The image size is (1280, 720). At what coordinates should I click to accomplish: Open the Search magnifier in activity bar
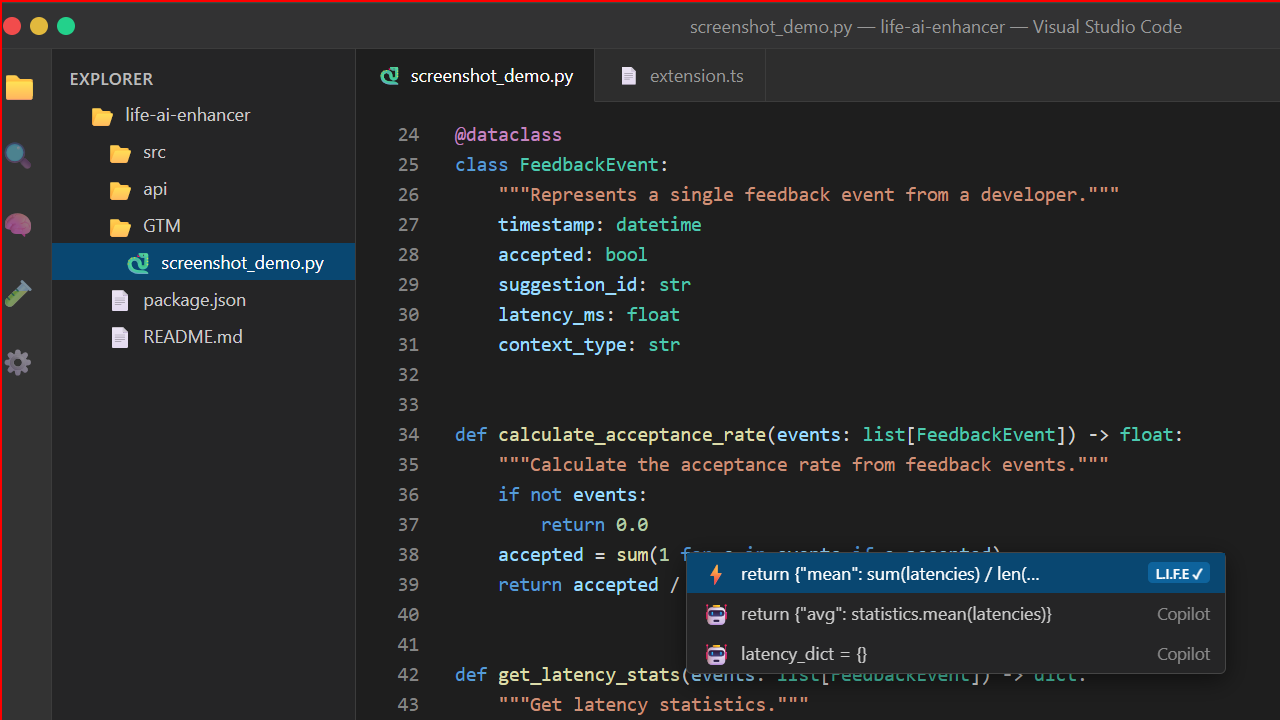[x=18, y=156]
